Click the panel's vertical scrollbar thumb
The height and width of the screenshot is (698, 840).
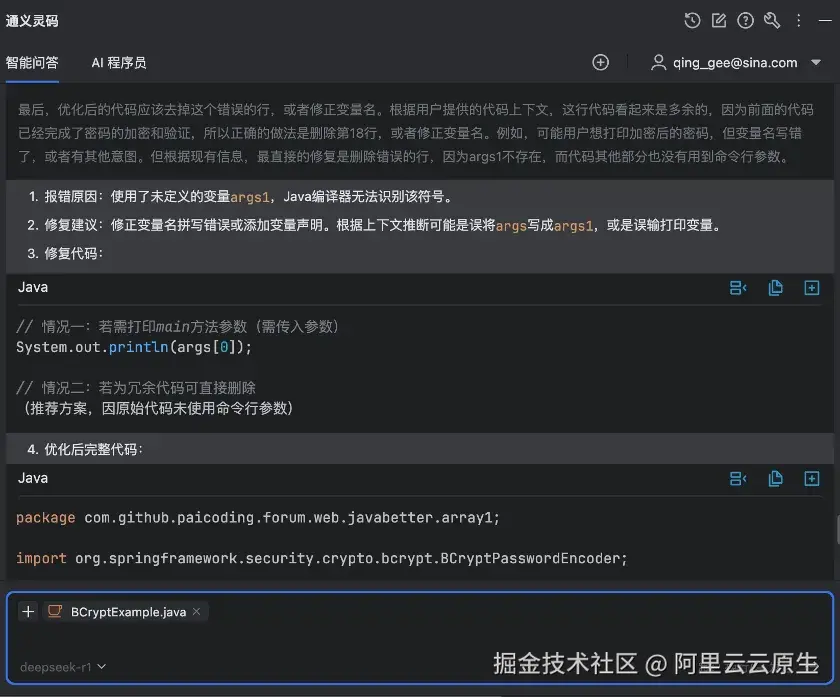coord(836,529)
